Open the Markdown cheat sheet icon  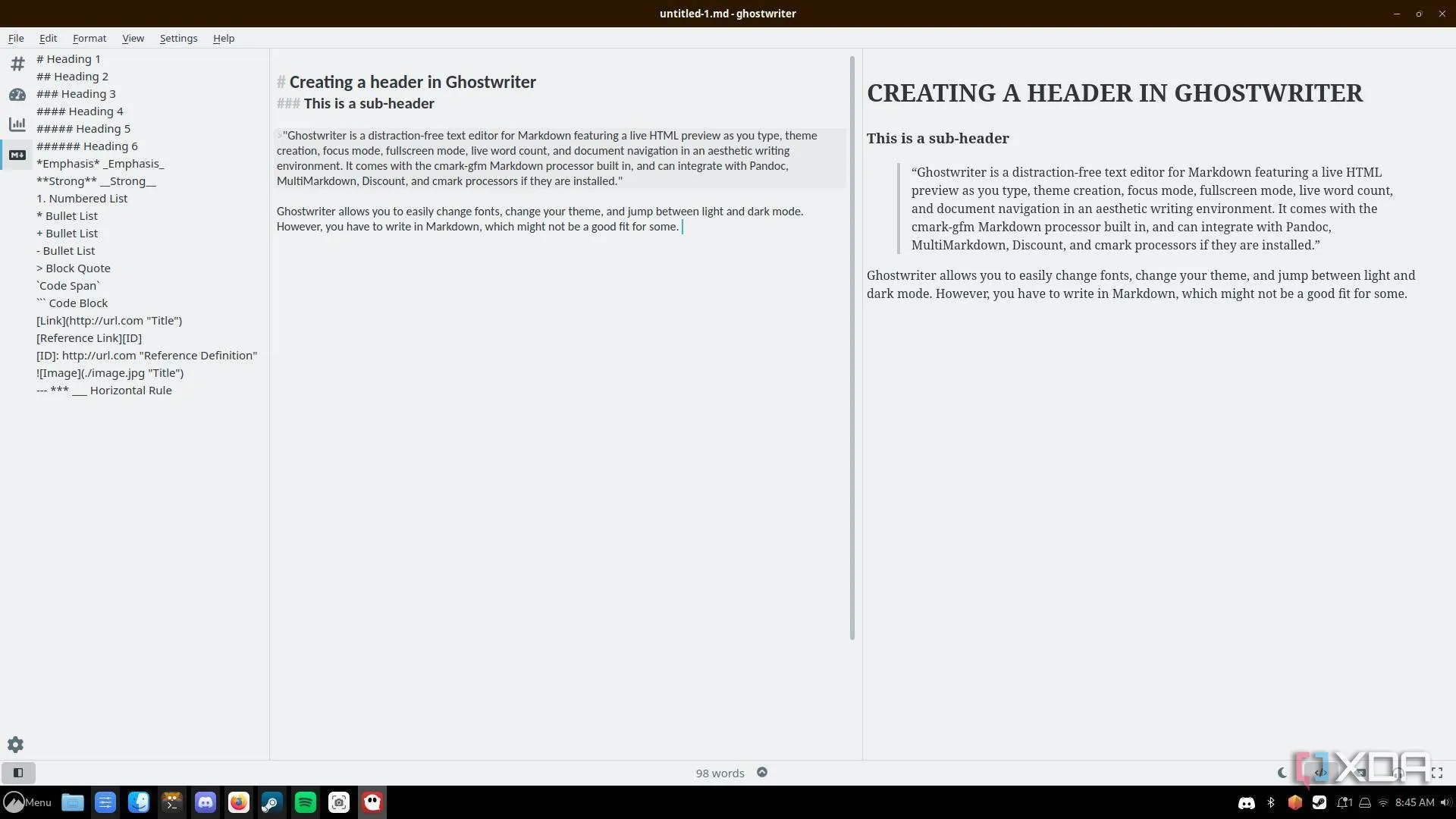[x=17, y=155]
